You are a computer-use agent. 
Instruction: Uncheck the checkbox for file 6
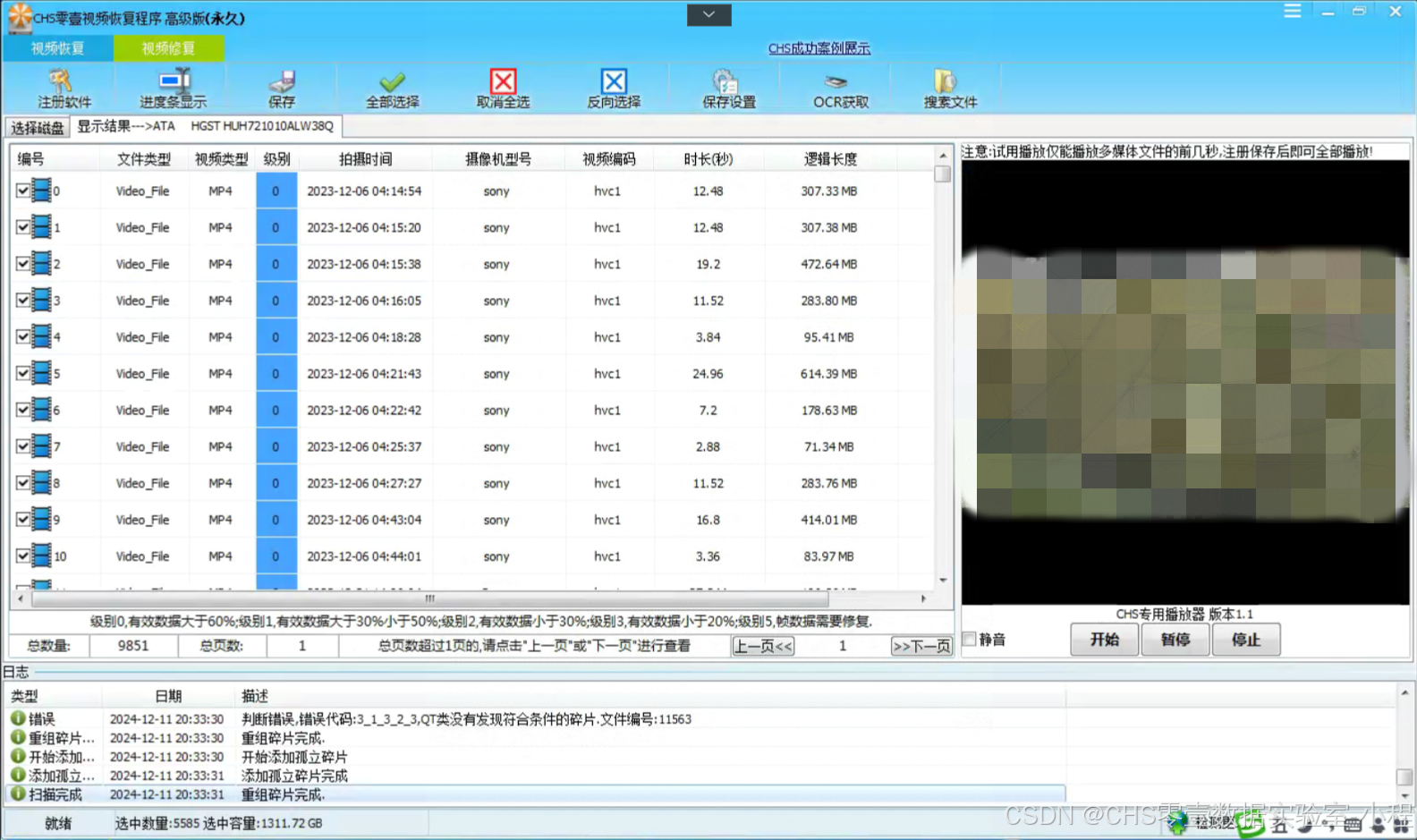[x=22, y=410]
